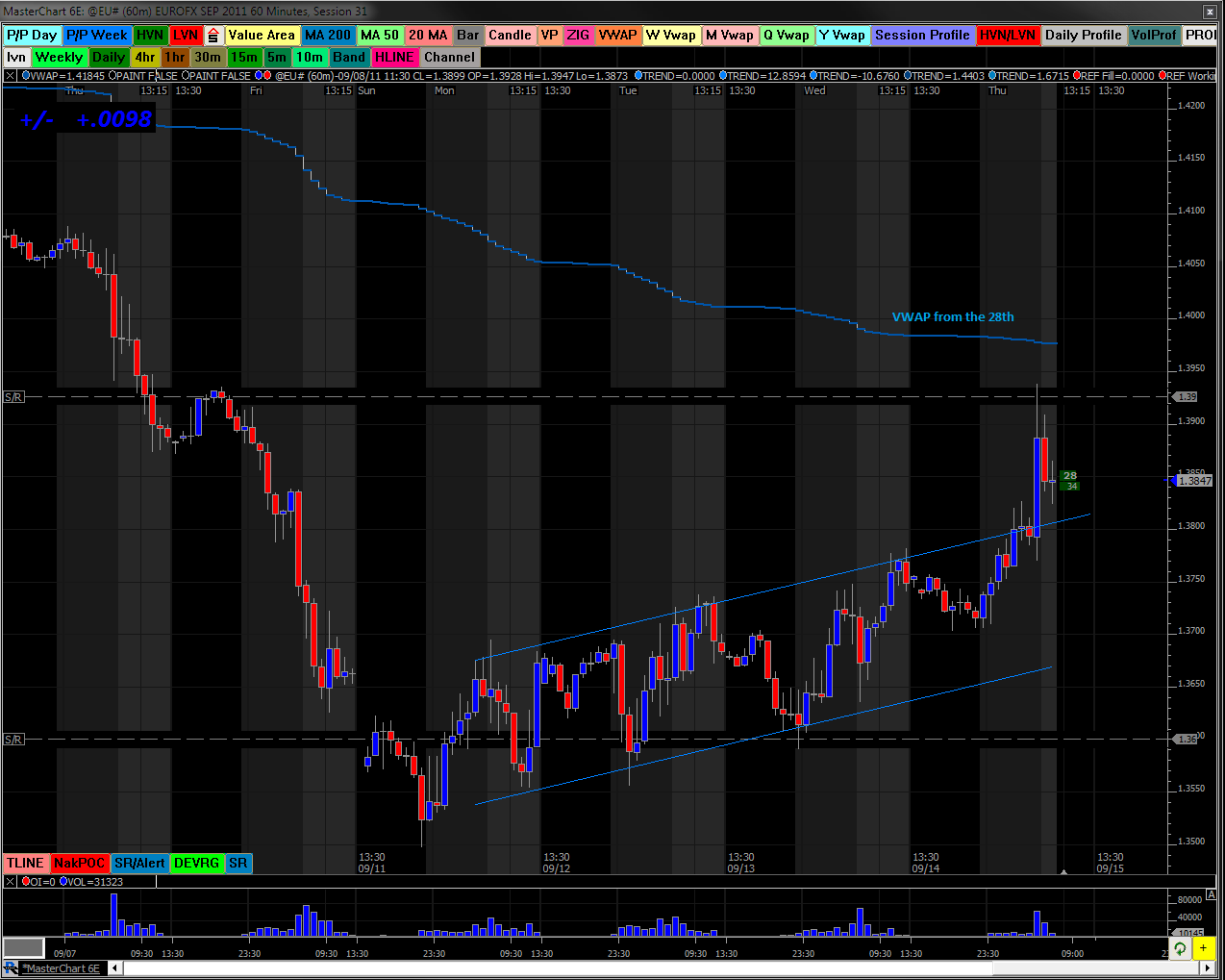This screenshot has height=980, width=1225.
Task: Select the P/P Week button
Action: click(97, 35)
